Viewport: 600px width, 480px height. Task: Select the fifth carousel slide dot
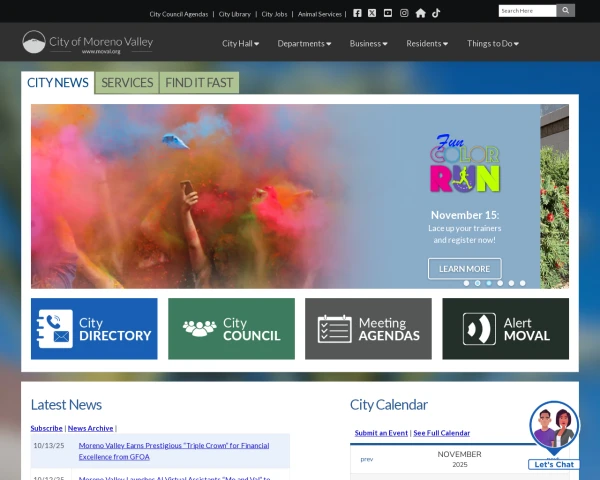coord(512,283)
